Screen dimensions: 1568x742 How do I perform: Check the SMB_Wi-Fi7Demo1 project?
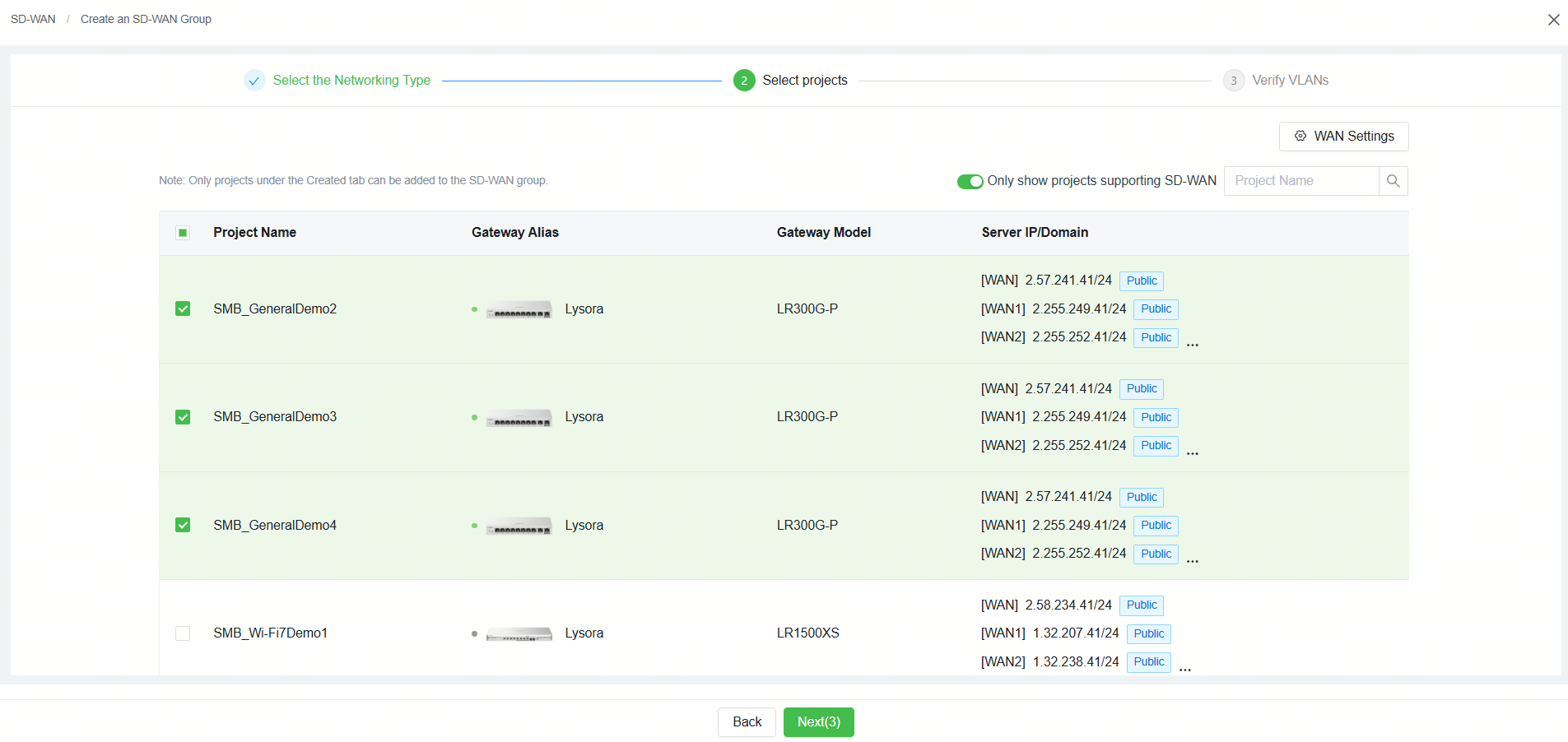click(183, 633)
